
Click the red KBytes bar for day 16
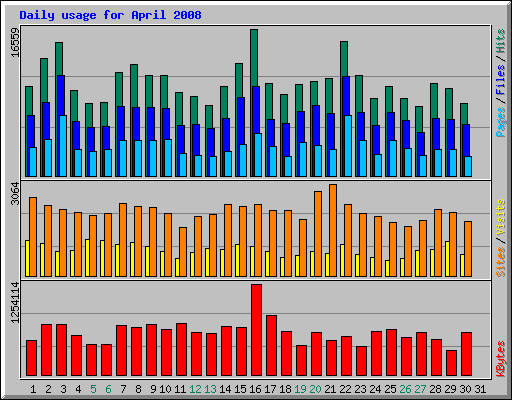point(256,330)
